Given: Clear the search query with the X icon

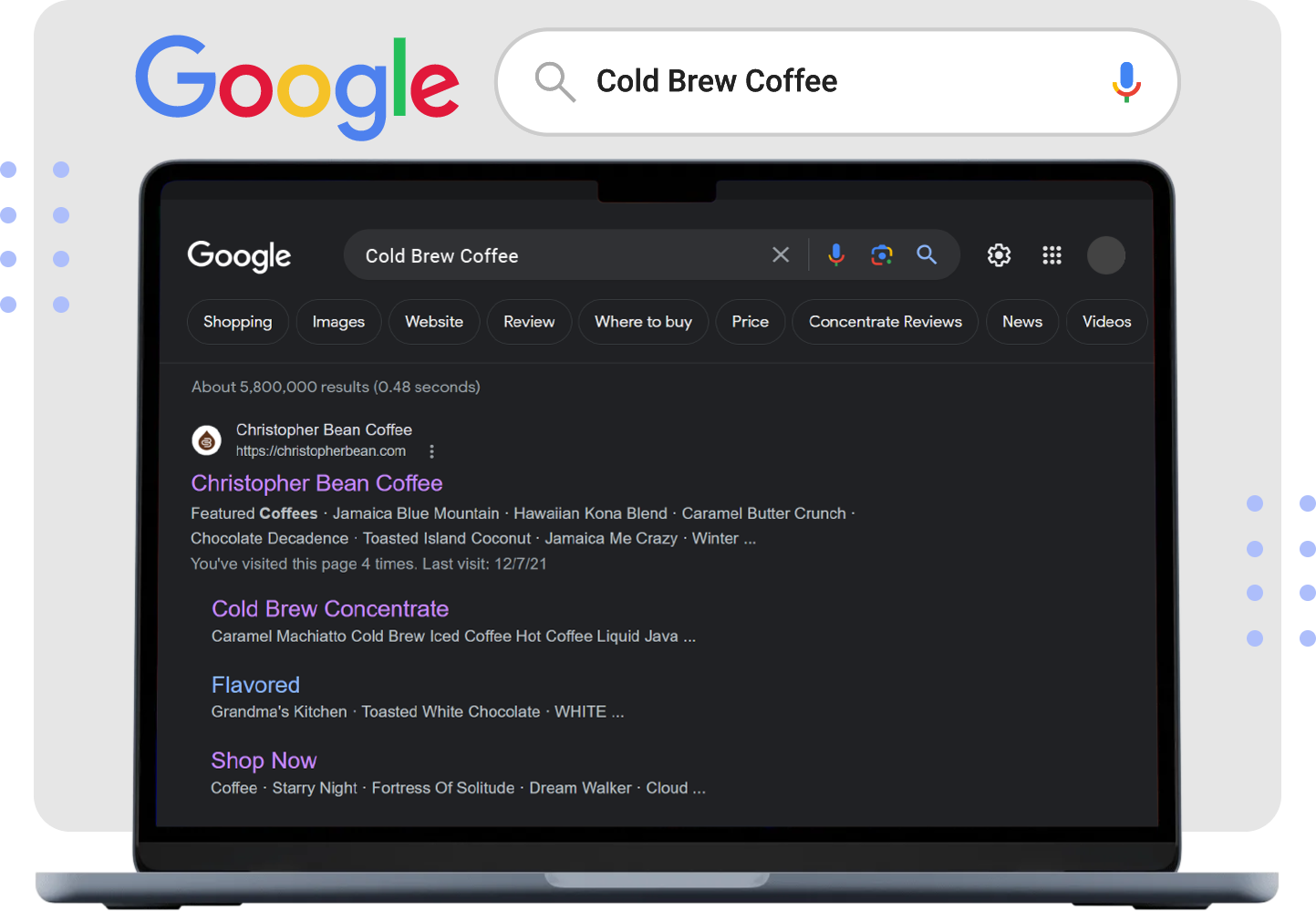Looking at the screenshot, I should [x=781, y=255].
